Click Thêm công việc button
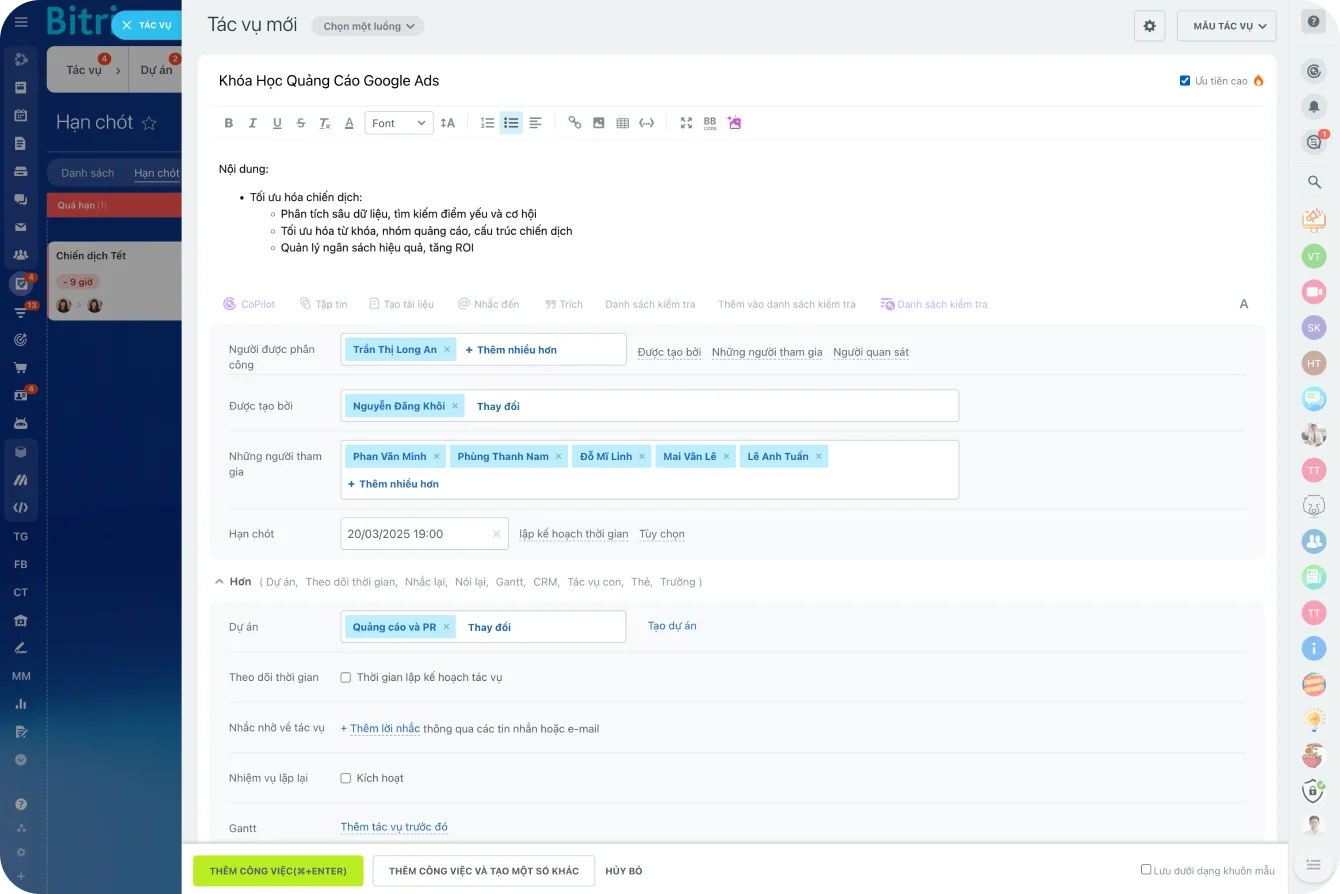Viewport: 1340px width, 894px height. click(278, 871)
